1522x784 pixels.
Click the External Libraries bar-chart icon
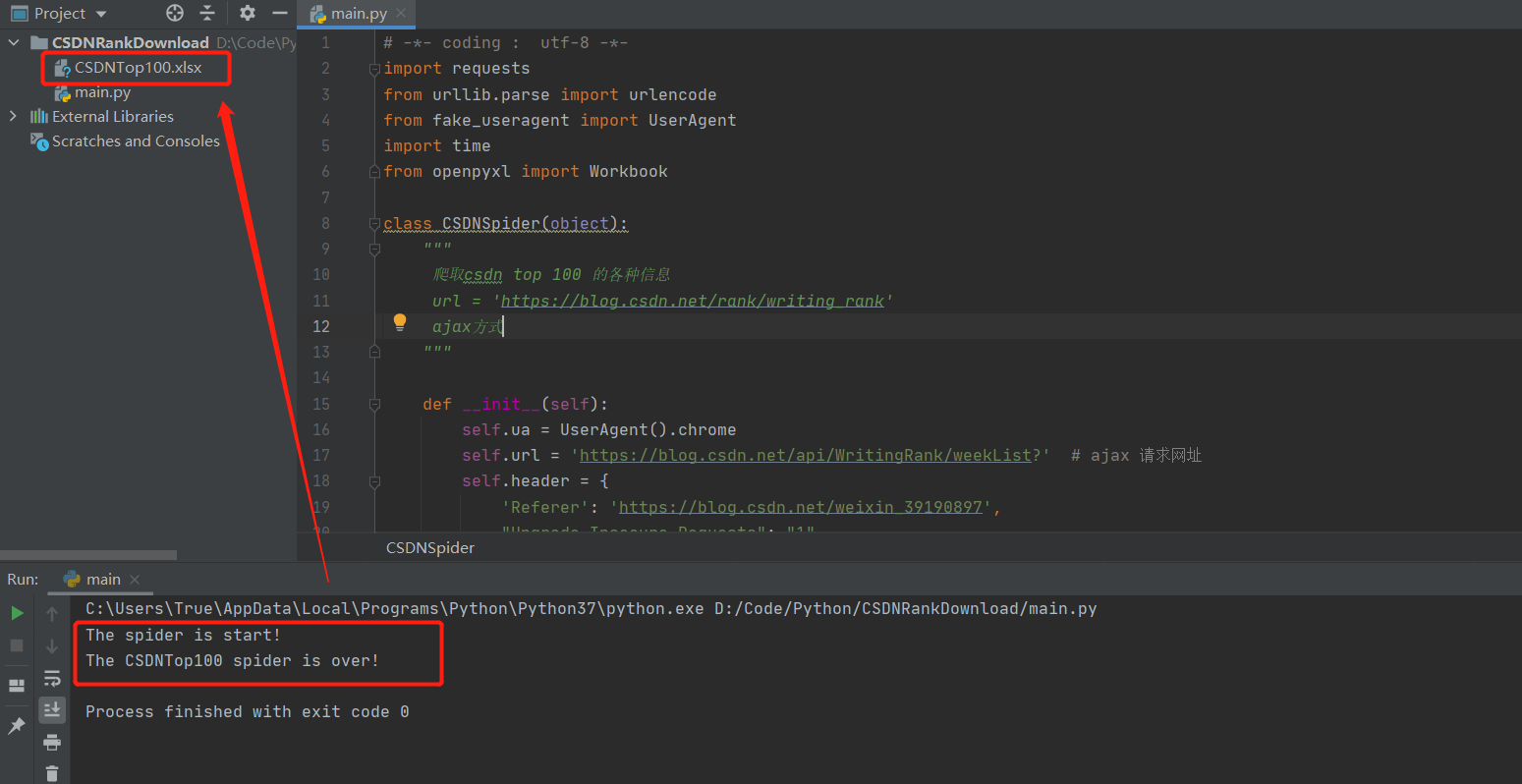[39, 116]
